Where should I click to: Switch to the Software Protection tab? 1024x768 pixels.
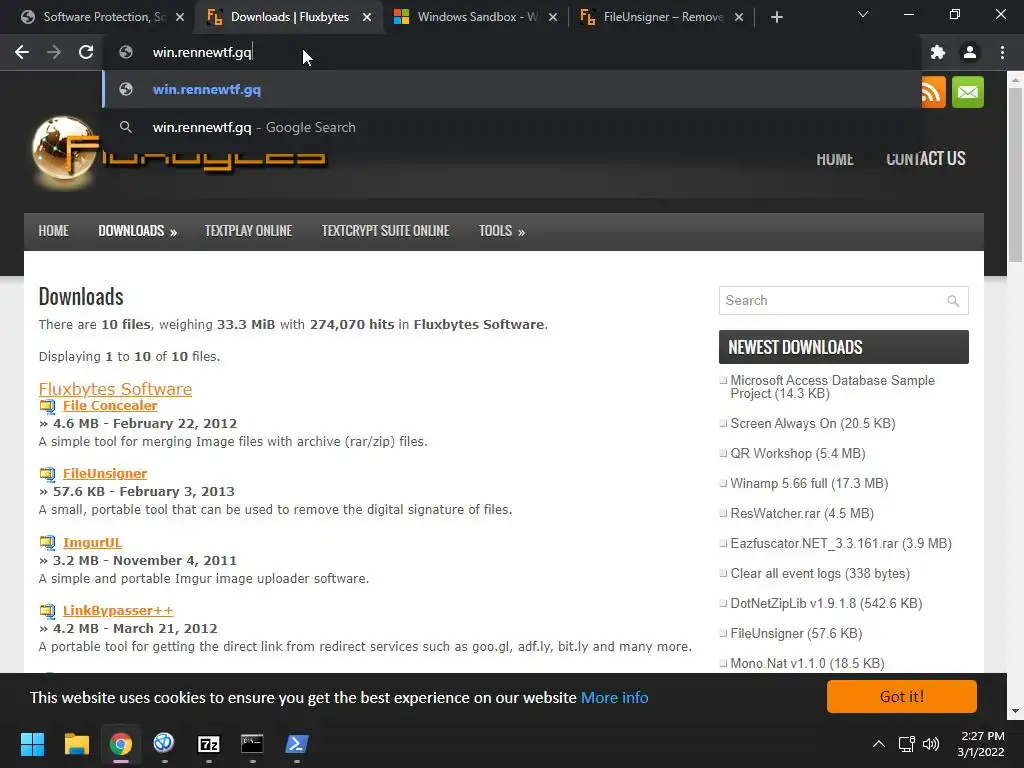(103, 17)
